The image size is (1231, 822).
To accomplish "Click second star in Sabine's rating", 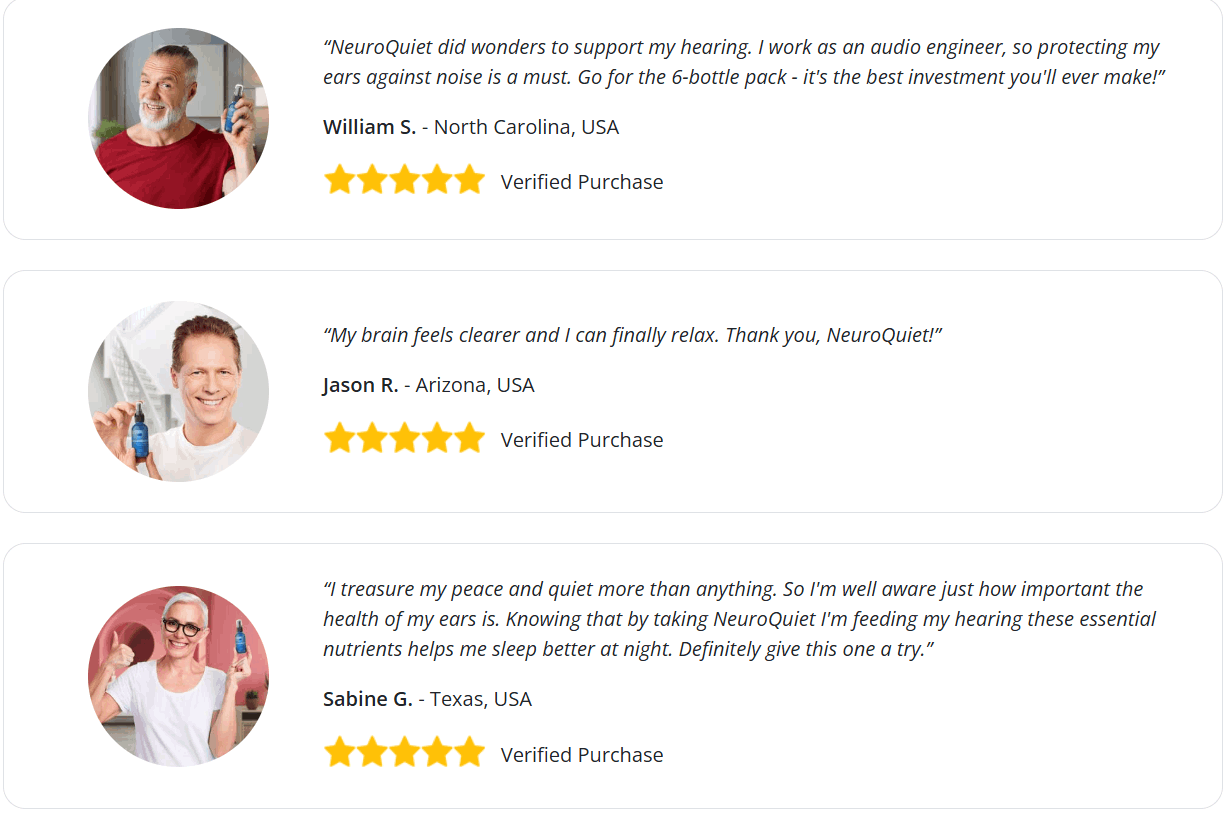I will point(372,754).
